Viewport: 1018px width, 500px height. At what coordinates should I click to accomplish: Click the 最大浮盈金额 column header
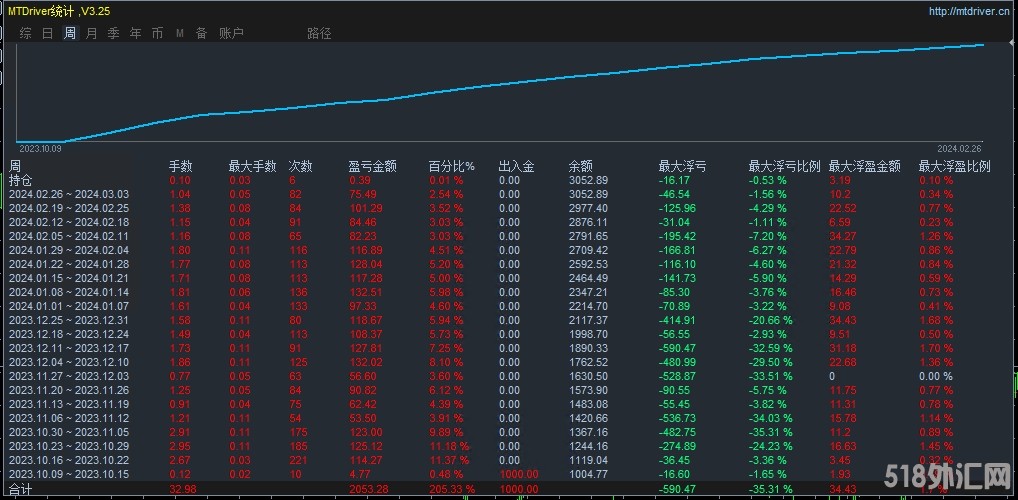click(865, 167)
